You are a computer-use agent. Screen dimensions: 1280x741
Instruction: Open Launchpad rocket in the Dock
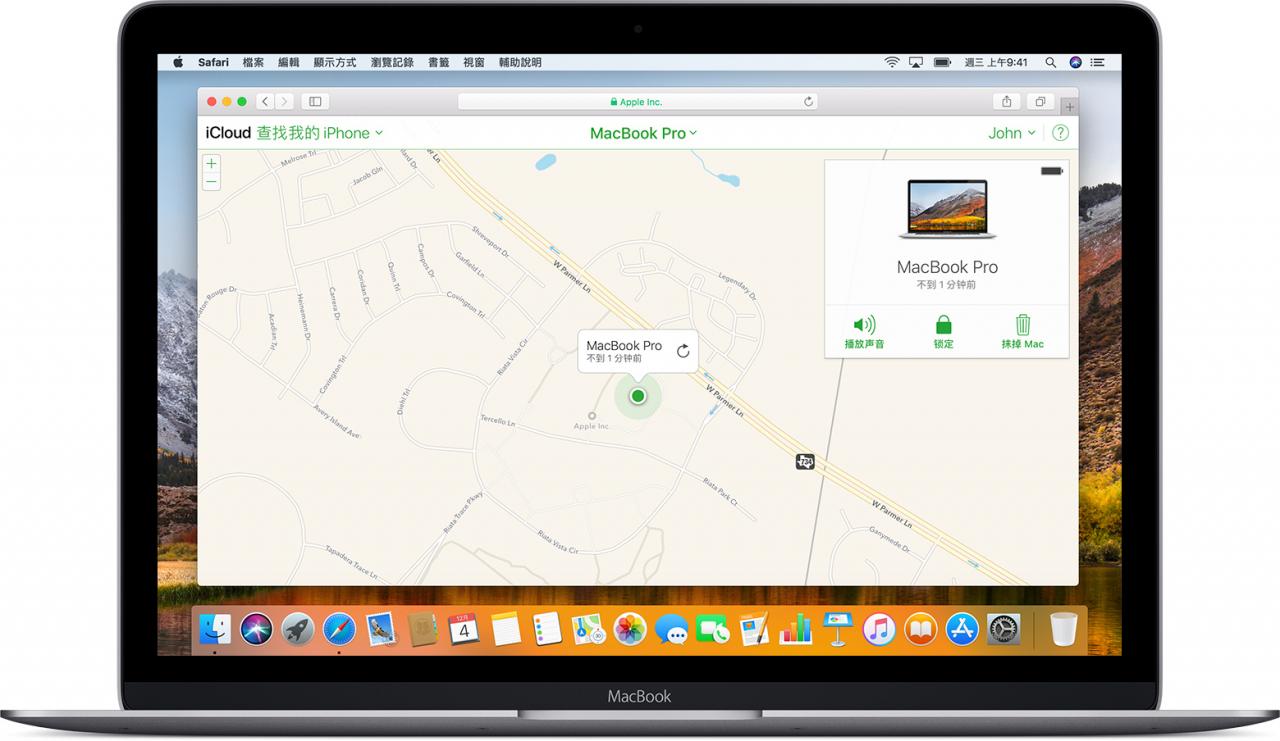(x=298, y=629)
